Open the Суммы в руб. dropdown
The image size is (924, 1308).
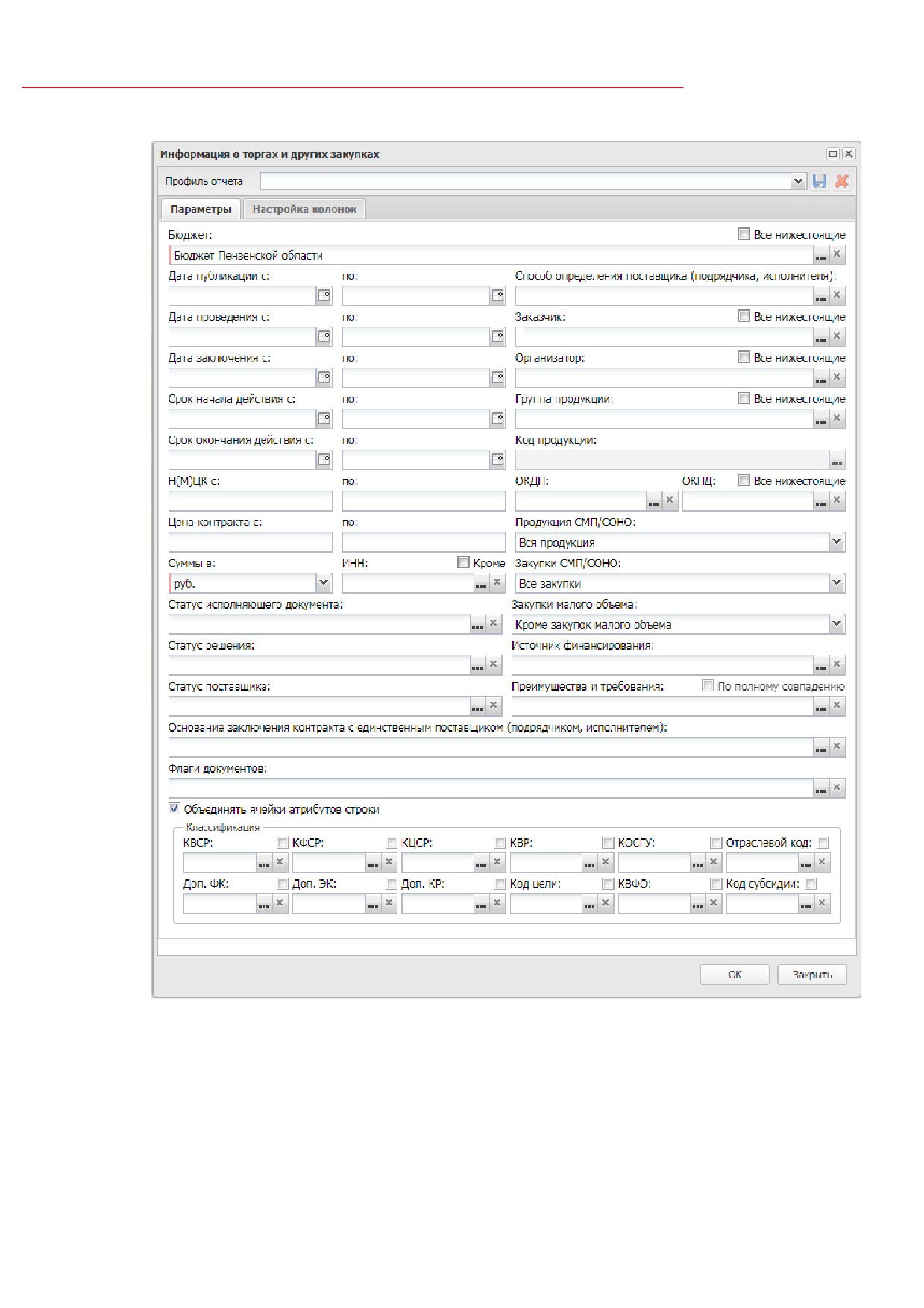324,582
